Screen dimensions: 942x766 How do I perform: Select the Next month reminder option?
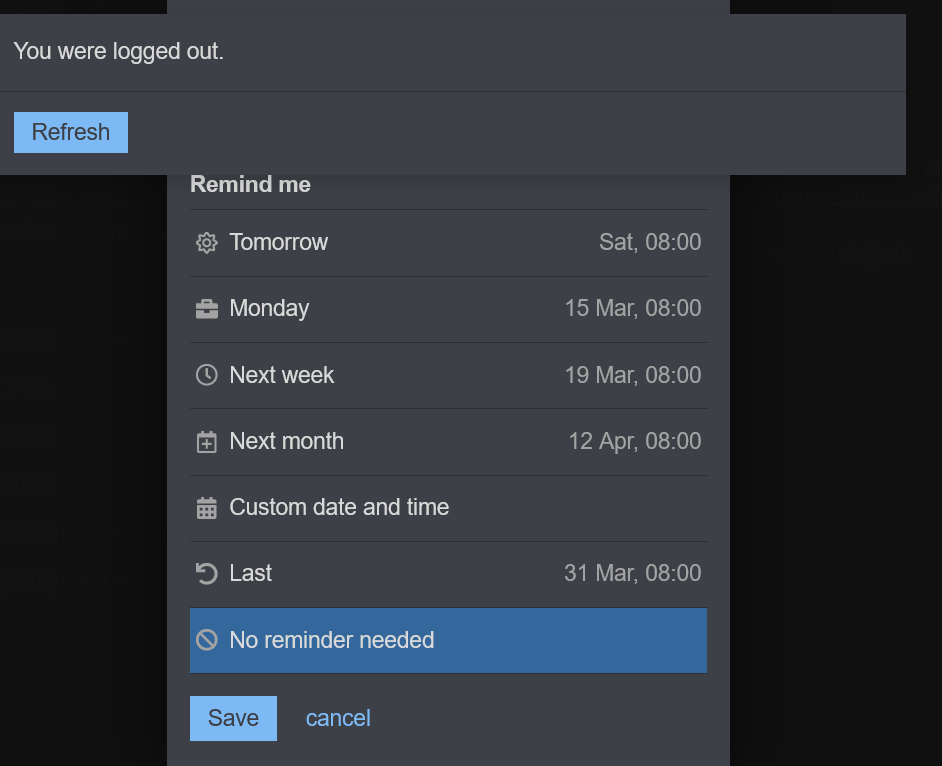click(x=448, y=442)
